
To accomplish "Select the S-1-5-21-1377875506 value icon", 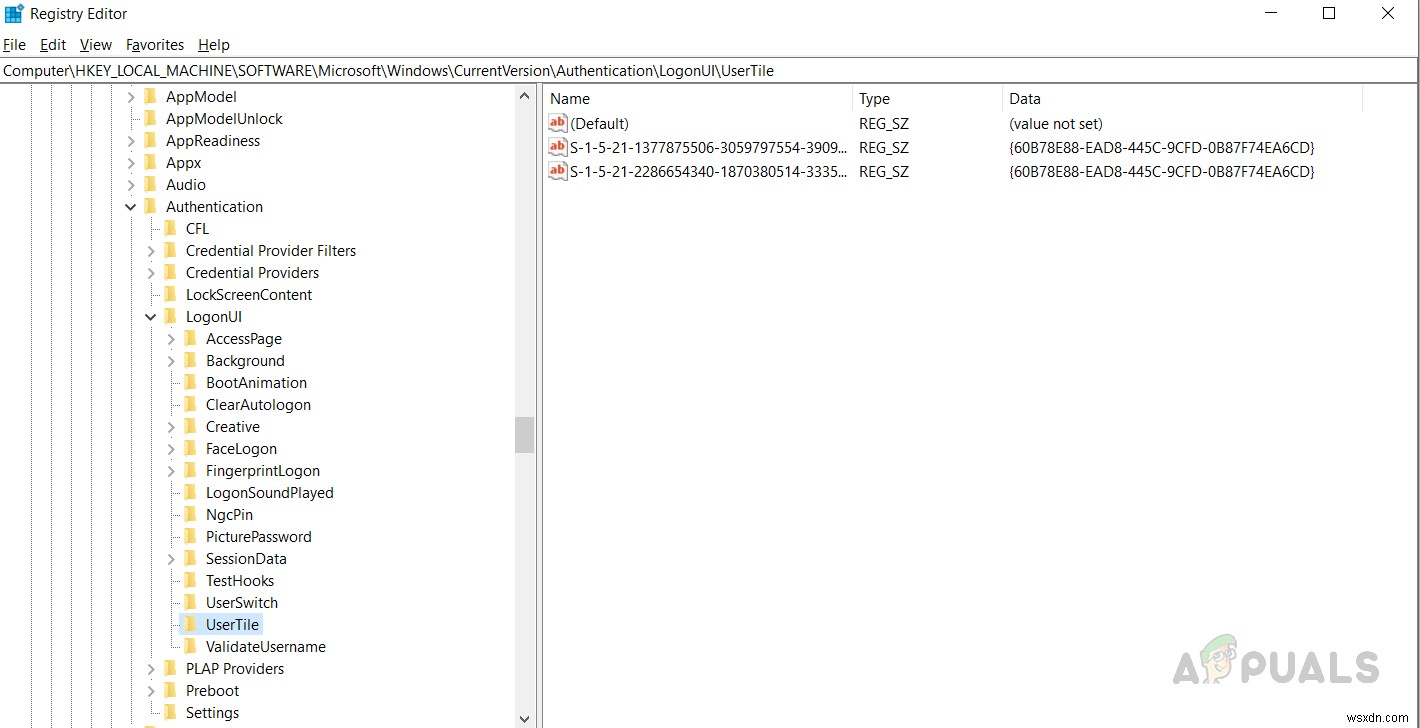I will point(558,147).
